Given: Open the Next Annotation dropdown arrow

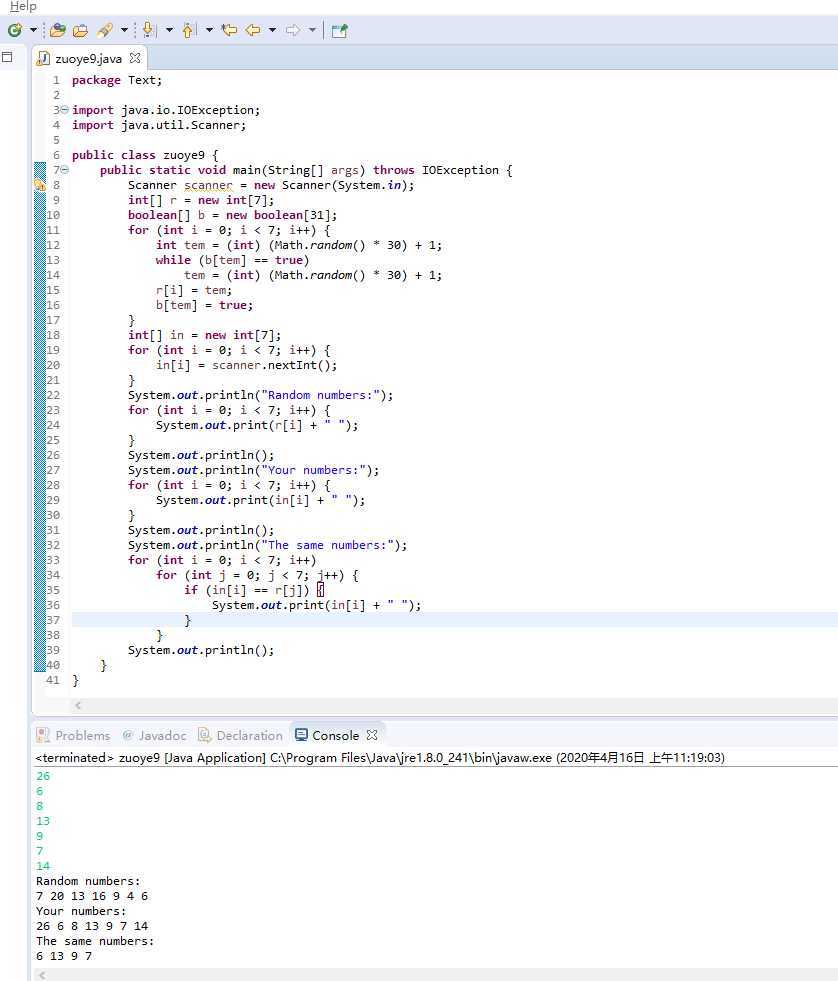Looking at the screenshot, I should tap(169, 29).
